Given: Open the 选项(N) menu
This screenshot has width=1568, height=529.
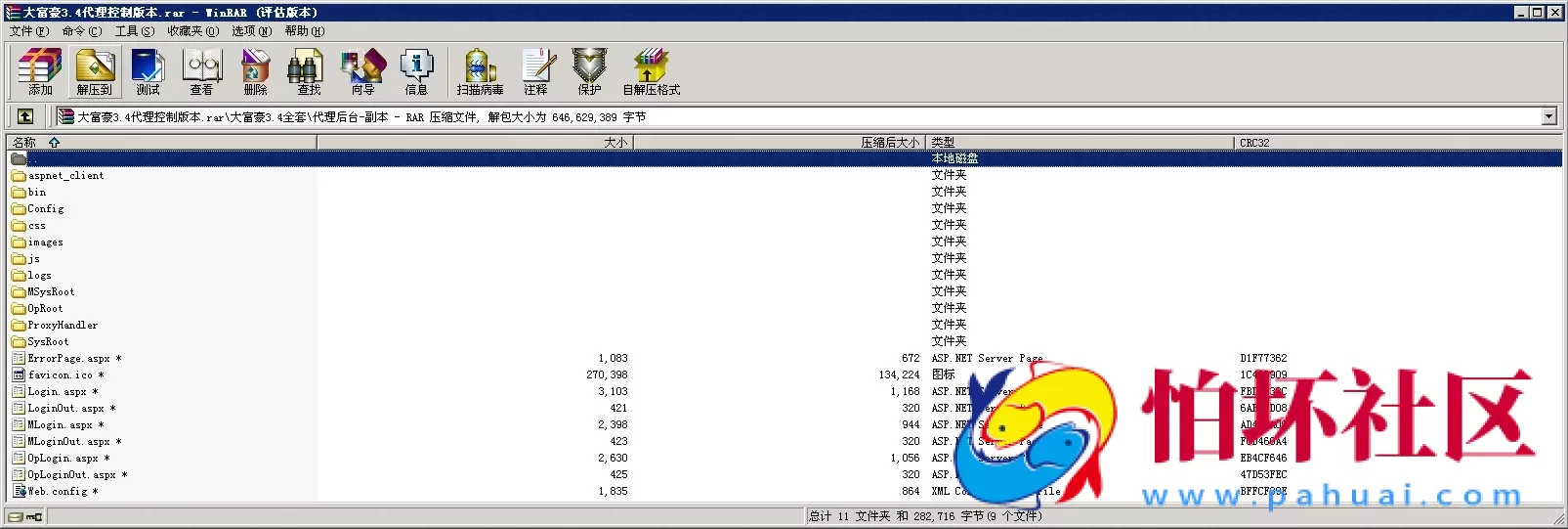Looking at the screenshot, I should [x=252, y=31].
